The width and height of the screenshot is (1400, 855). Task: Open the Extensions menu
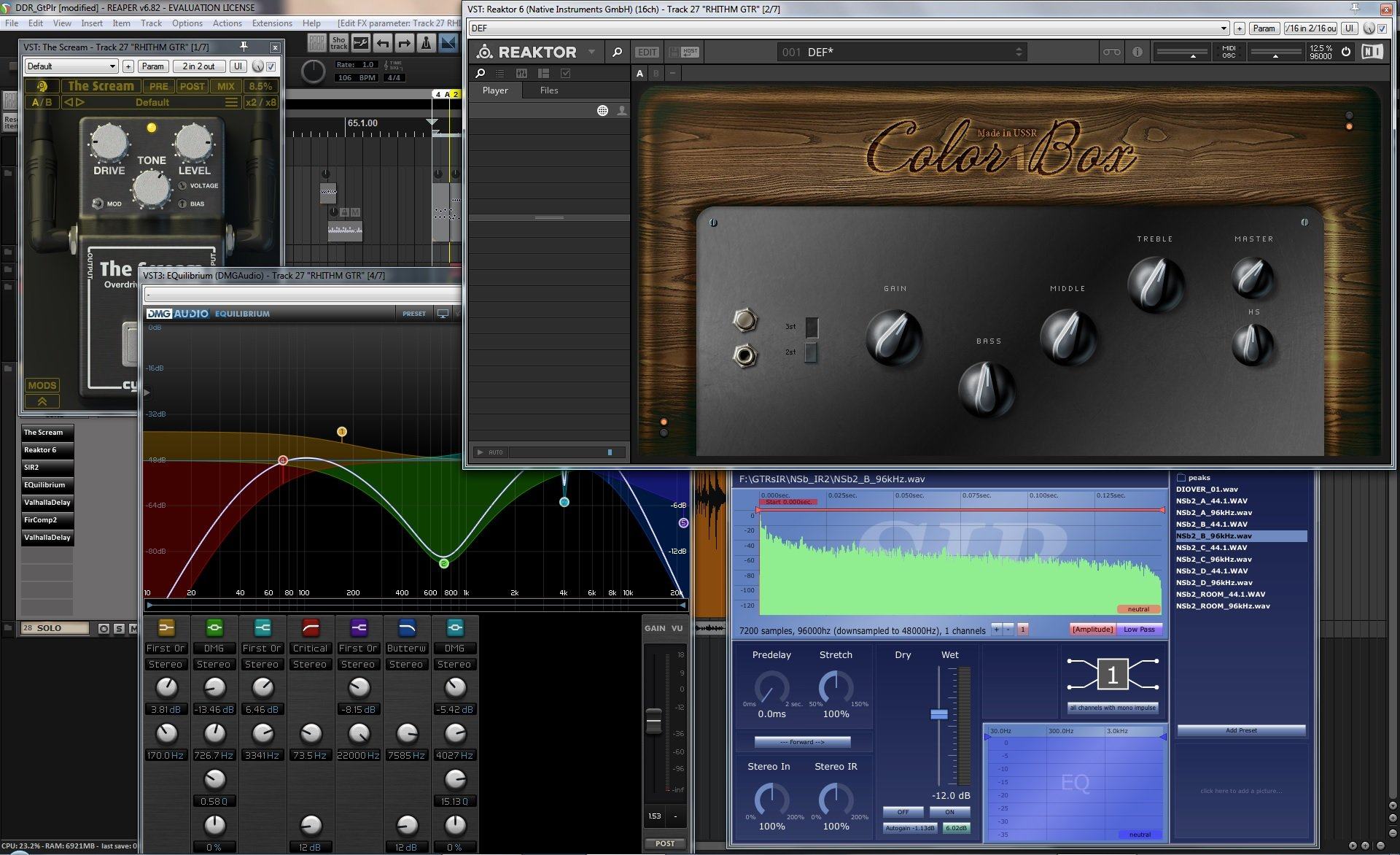pos(271,23)
